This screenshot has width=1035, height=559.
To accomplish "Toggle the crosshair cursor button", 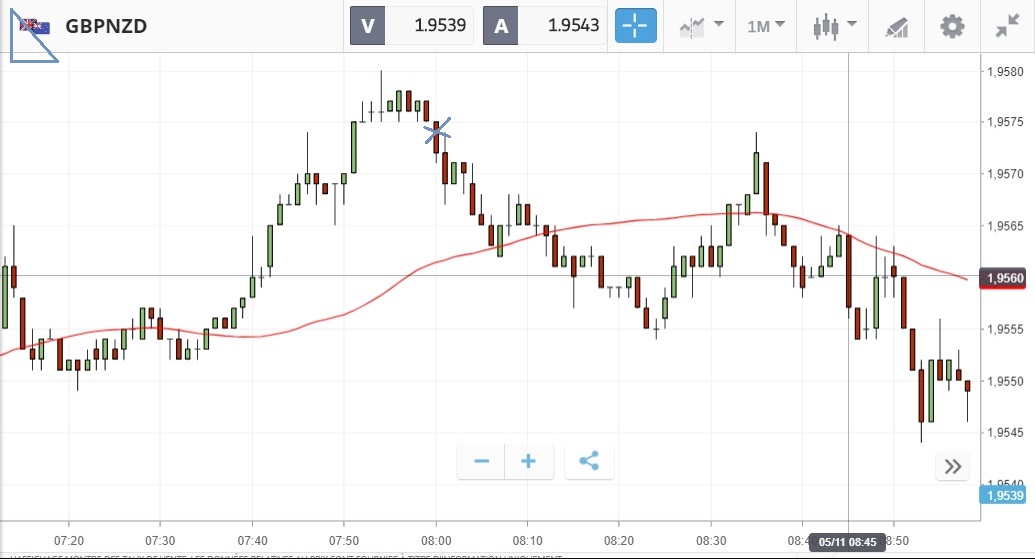I will point(635,26).
